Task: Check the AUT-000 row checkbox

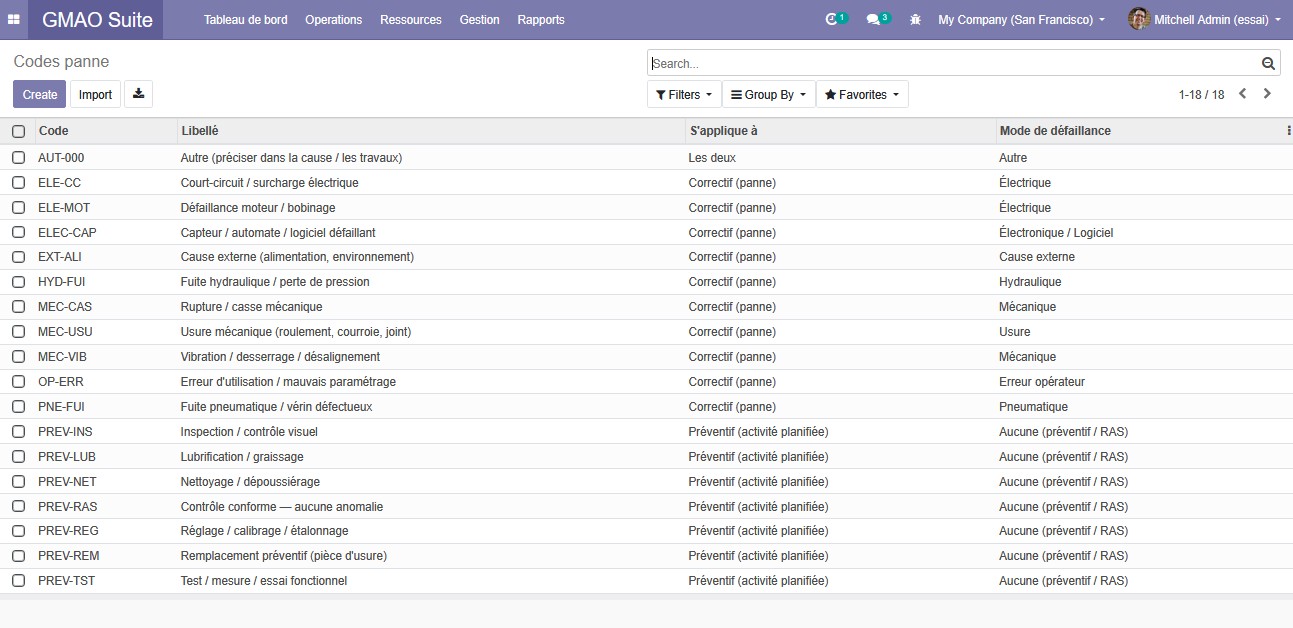Action: (18, 158)
